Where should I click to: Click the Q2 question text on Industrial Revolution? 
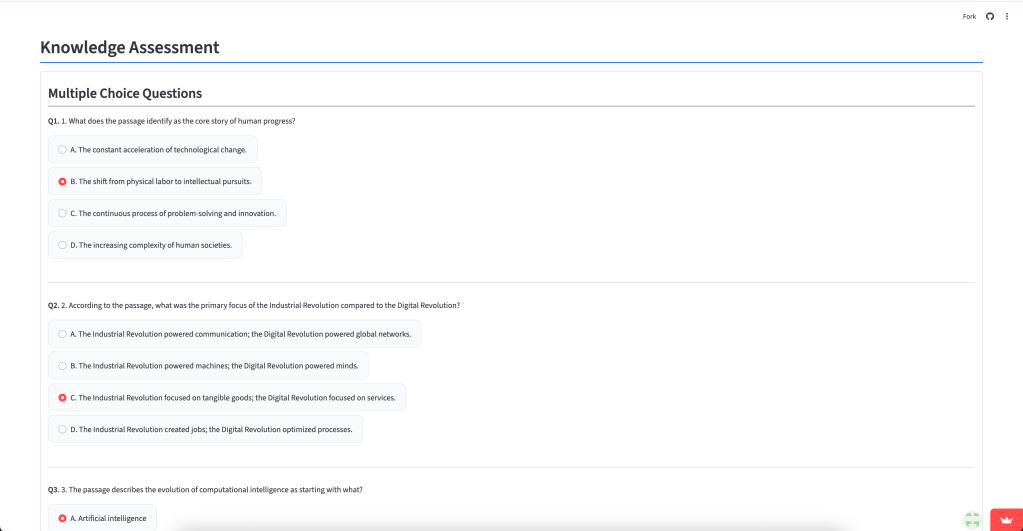pos(254,305)
